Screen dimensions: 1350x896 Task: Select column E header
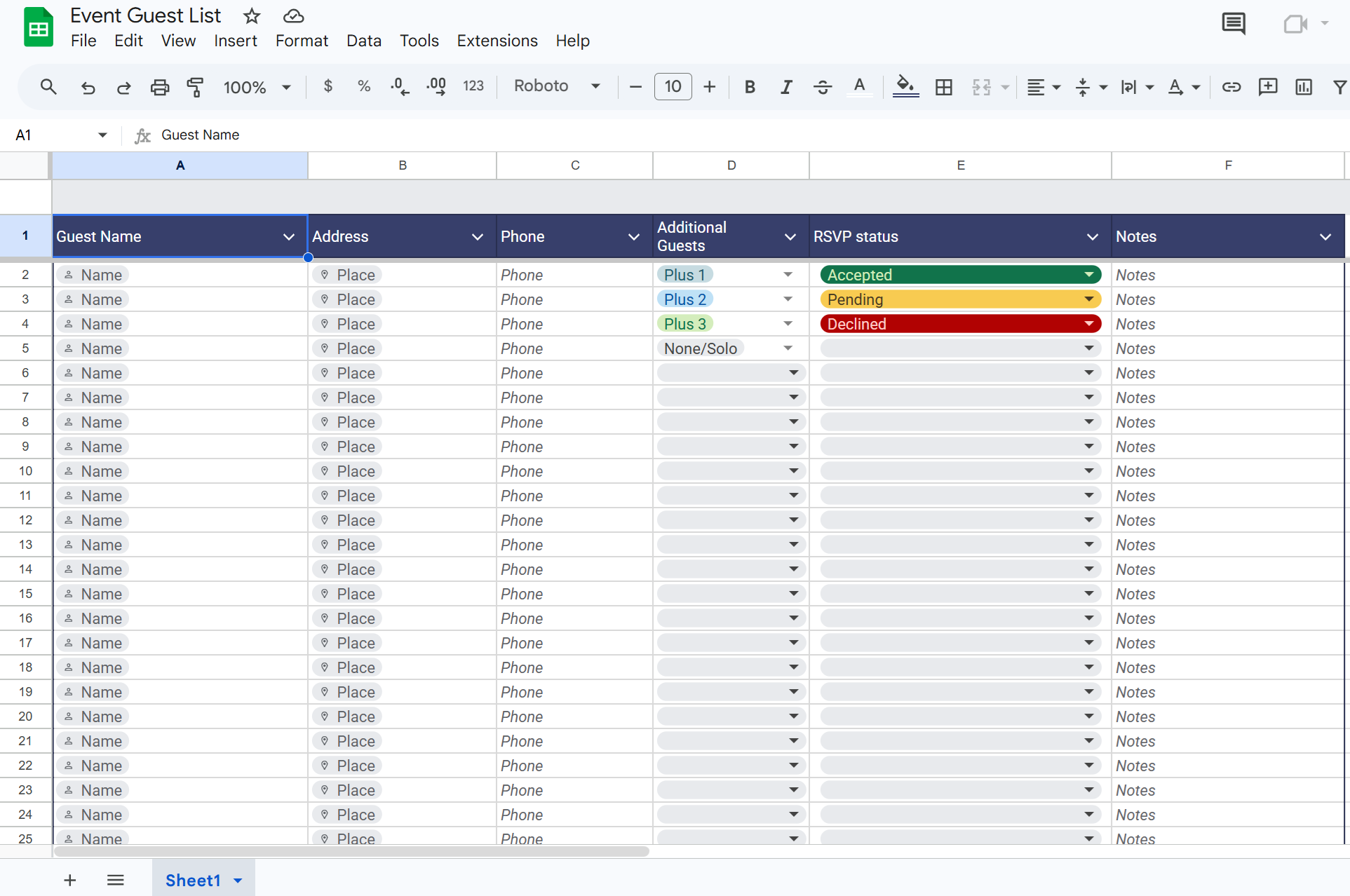pos(960,165)
